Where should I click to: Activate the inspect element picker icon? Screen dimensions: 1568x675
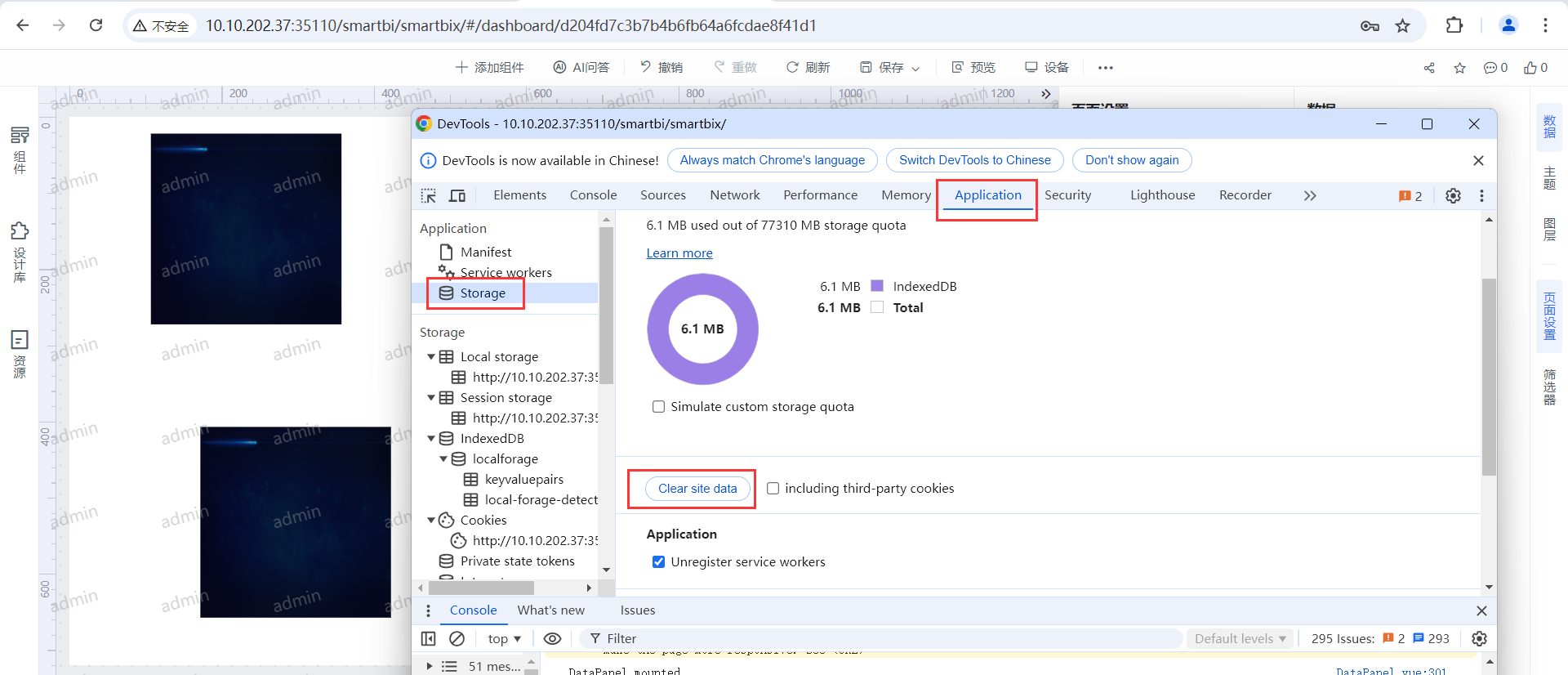click(429, 195)
